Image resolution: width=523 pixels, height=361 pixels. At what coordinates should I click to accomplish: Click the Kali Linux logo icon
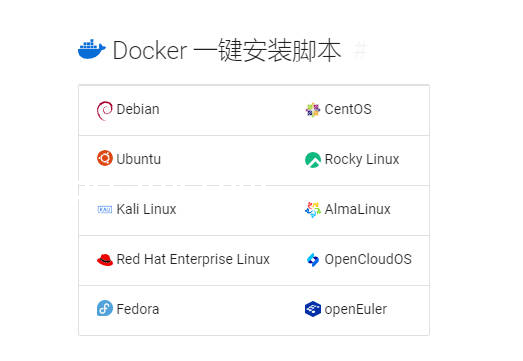tap(105, 210)
